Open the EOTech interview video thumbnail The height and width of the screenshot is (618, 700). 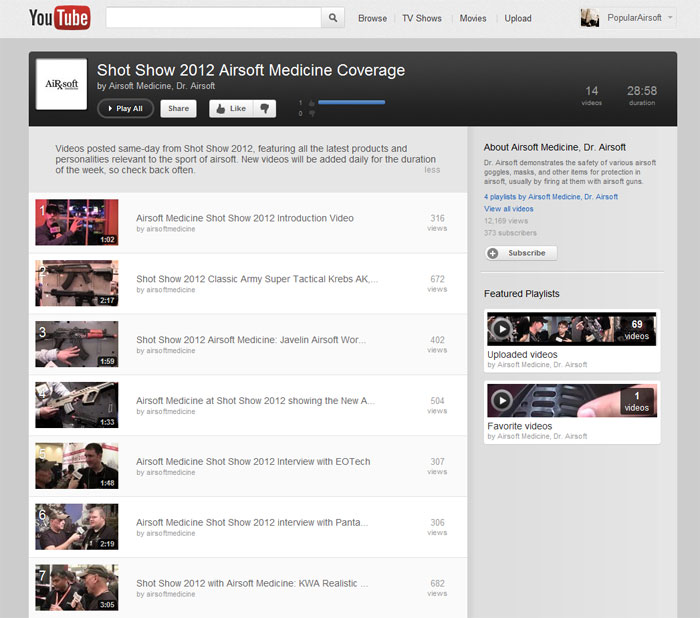(x=77, y=465)
